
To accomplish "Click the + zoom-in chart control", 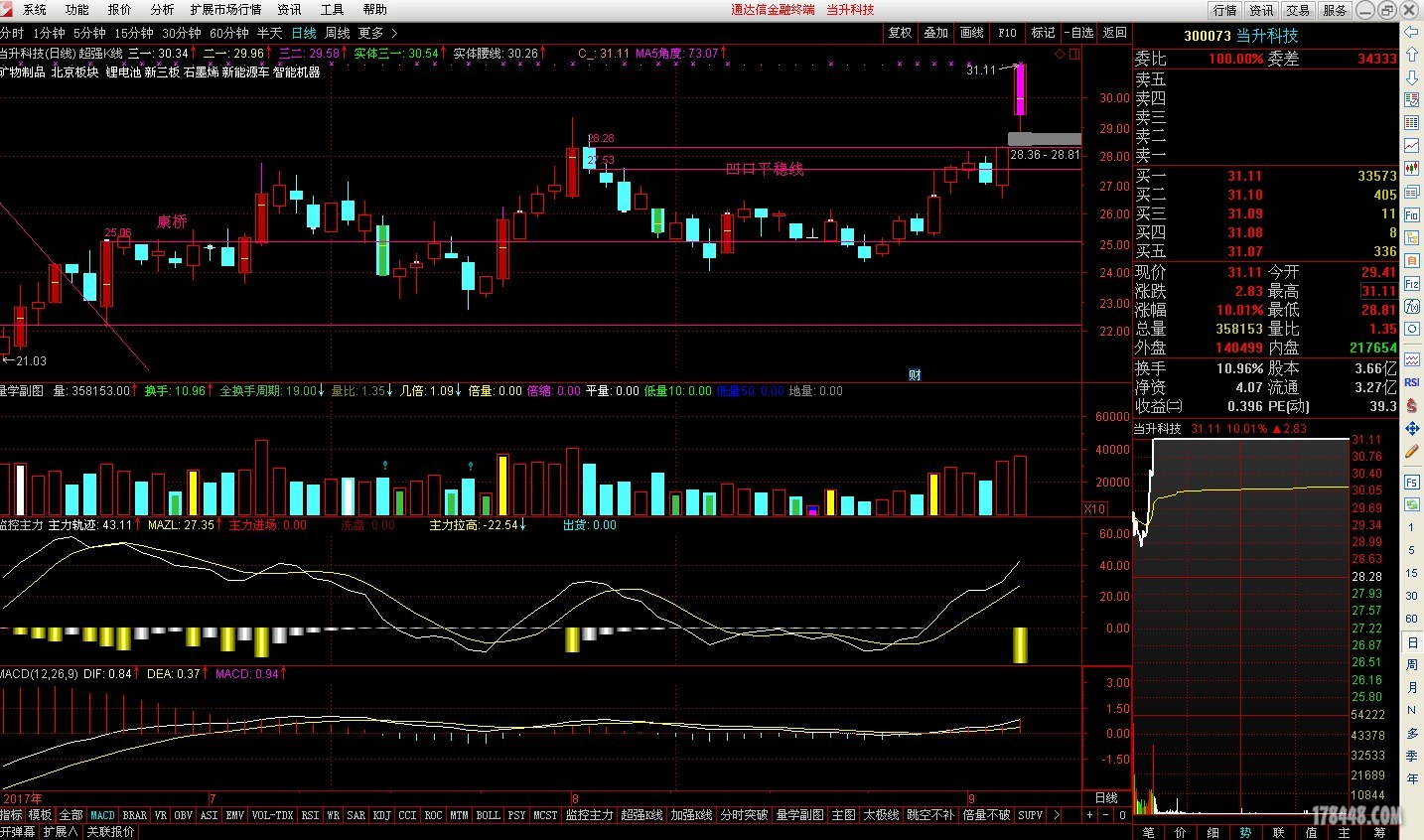I will 1089,815.
